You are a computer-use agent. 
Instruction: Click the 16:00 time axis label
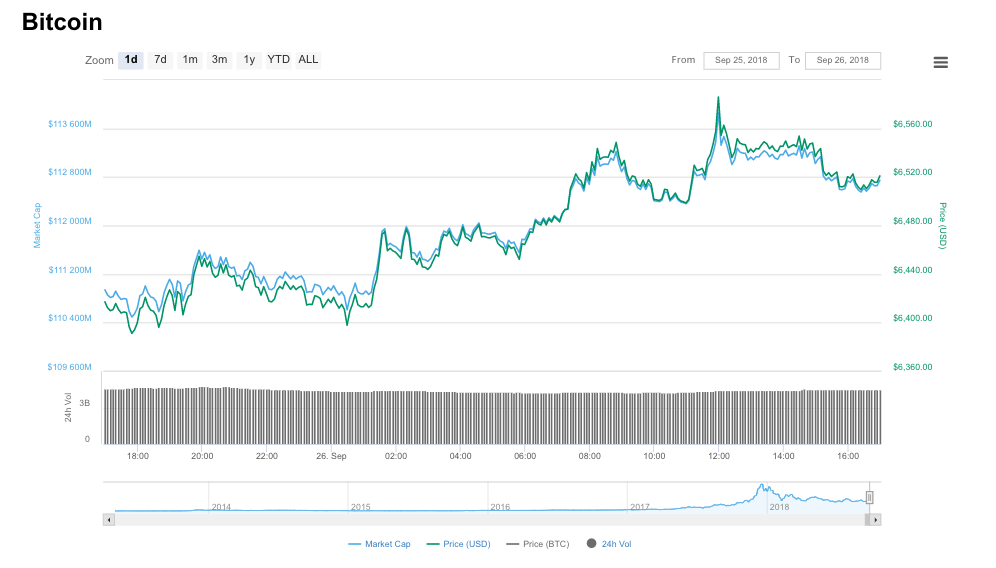tap(848, 456)
